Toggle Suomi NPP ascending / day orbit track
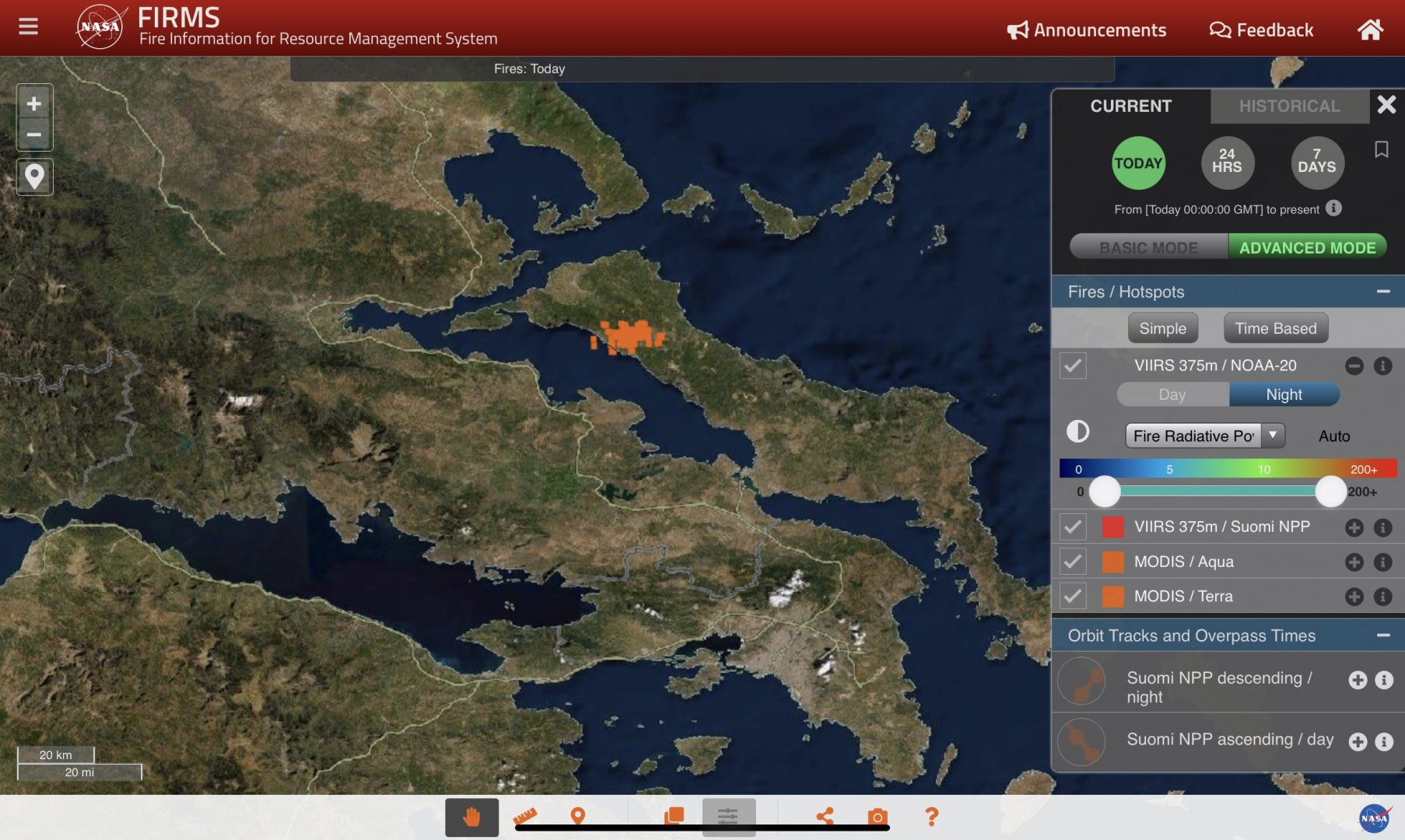The height and width of the screenshot is (840, 1405). coord(1081,742)
